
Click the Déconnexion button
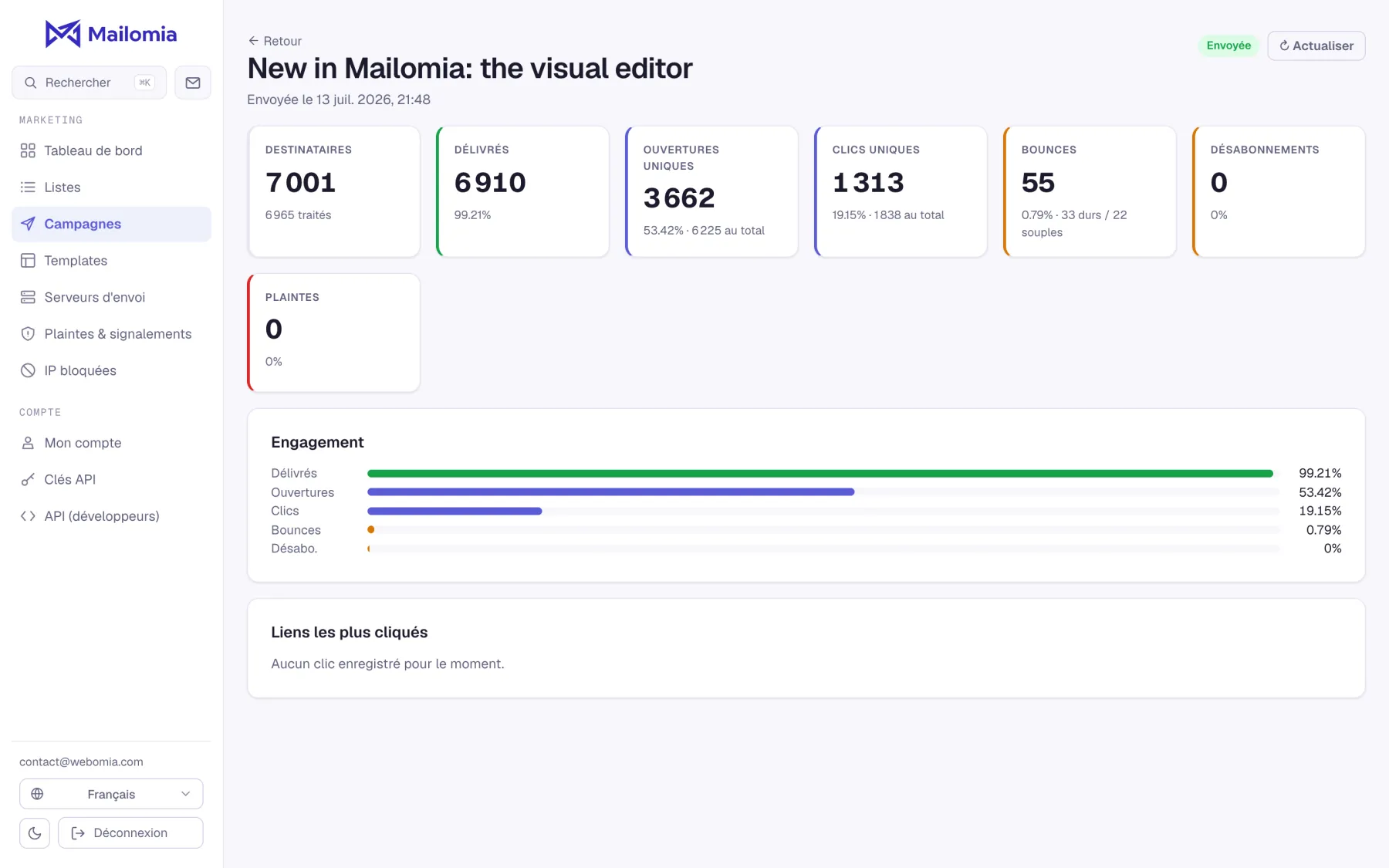coord(130,833)
